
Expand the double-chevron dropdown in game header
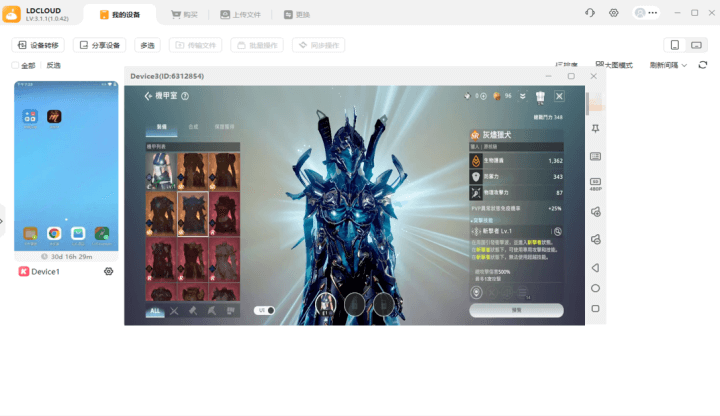523,96
